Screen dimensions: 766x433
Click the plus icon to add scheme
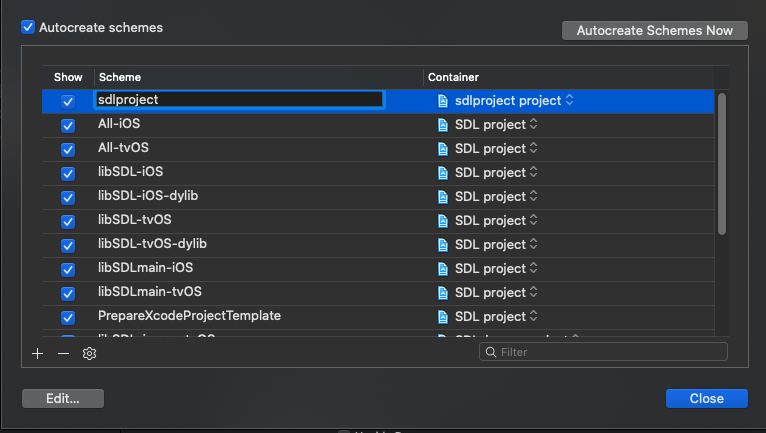coord(38,353)
